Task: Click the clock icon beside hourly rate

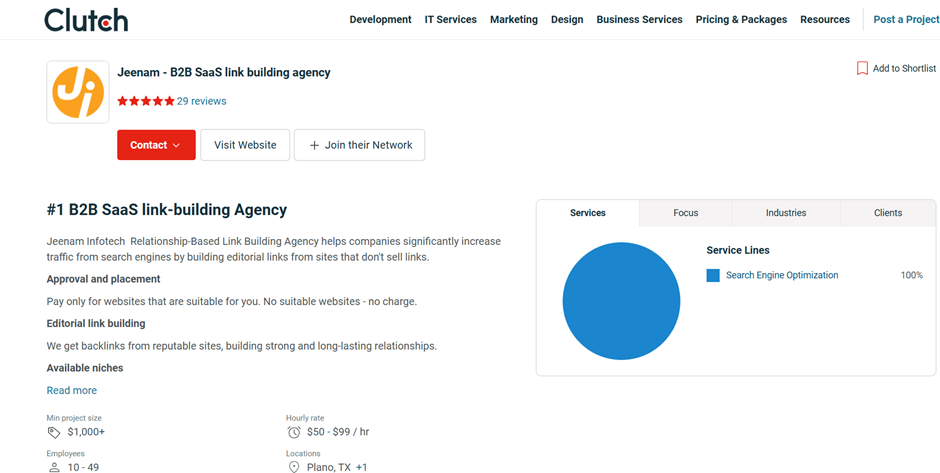Action: click(294, 432)
